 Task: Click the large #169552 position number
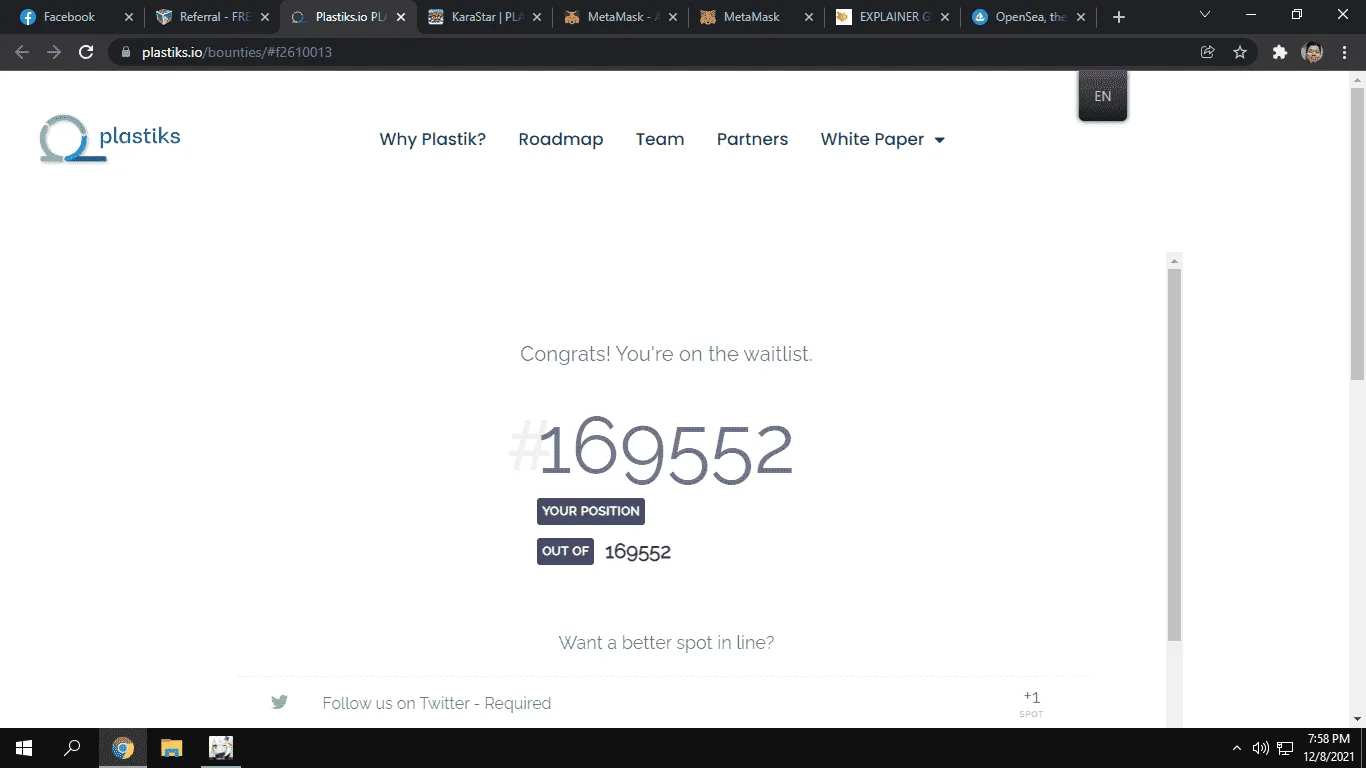(x=651, y=449)
